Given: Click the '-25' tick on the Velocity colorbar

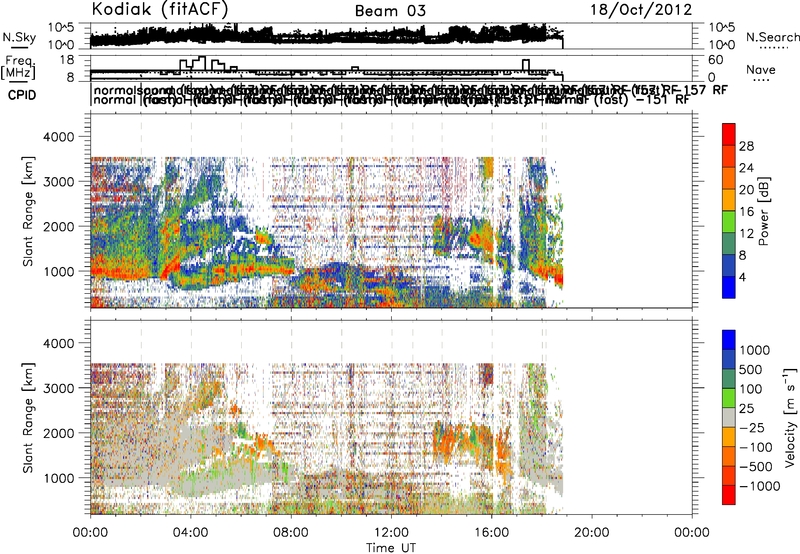Looking at the screenshot, I should pyautogui.click(x=752, y=428).
